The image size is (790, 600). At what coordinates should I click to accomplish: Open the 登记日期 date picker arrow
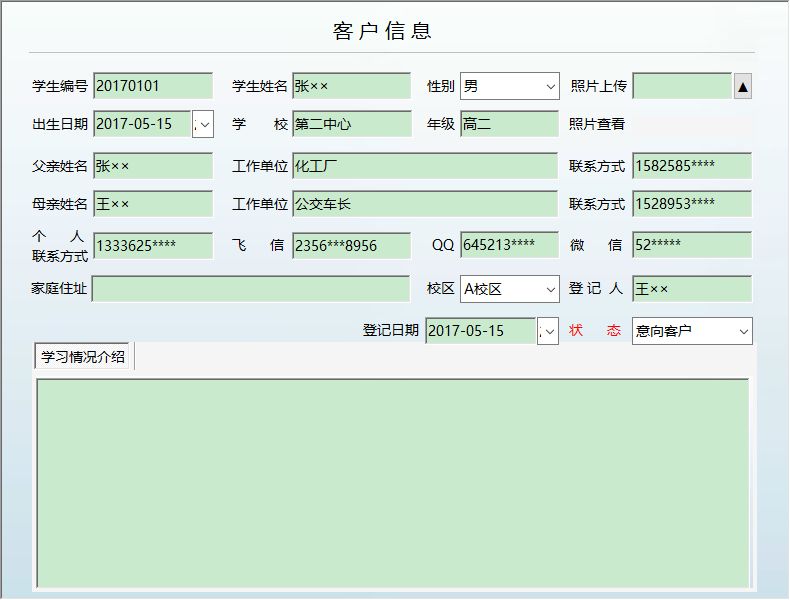coord(548,331)
